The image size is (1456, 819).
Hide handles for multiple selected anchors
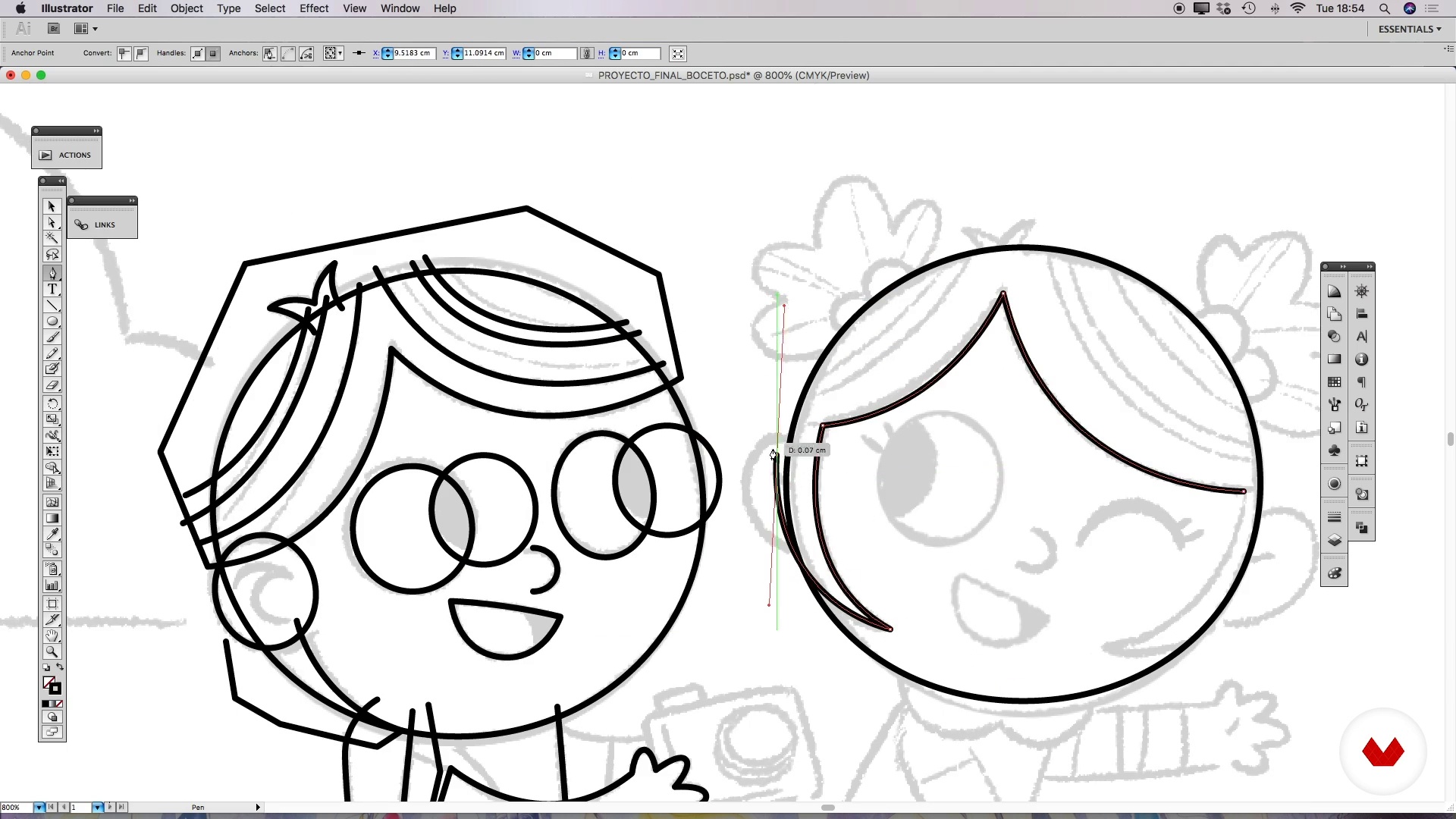tap(213, 53)
